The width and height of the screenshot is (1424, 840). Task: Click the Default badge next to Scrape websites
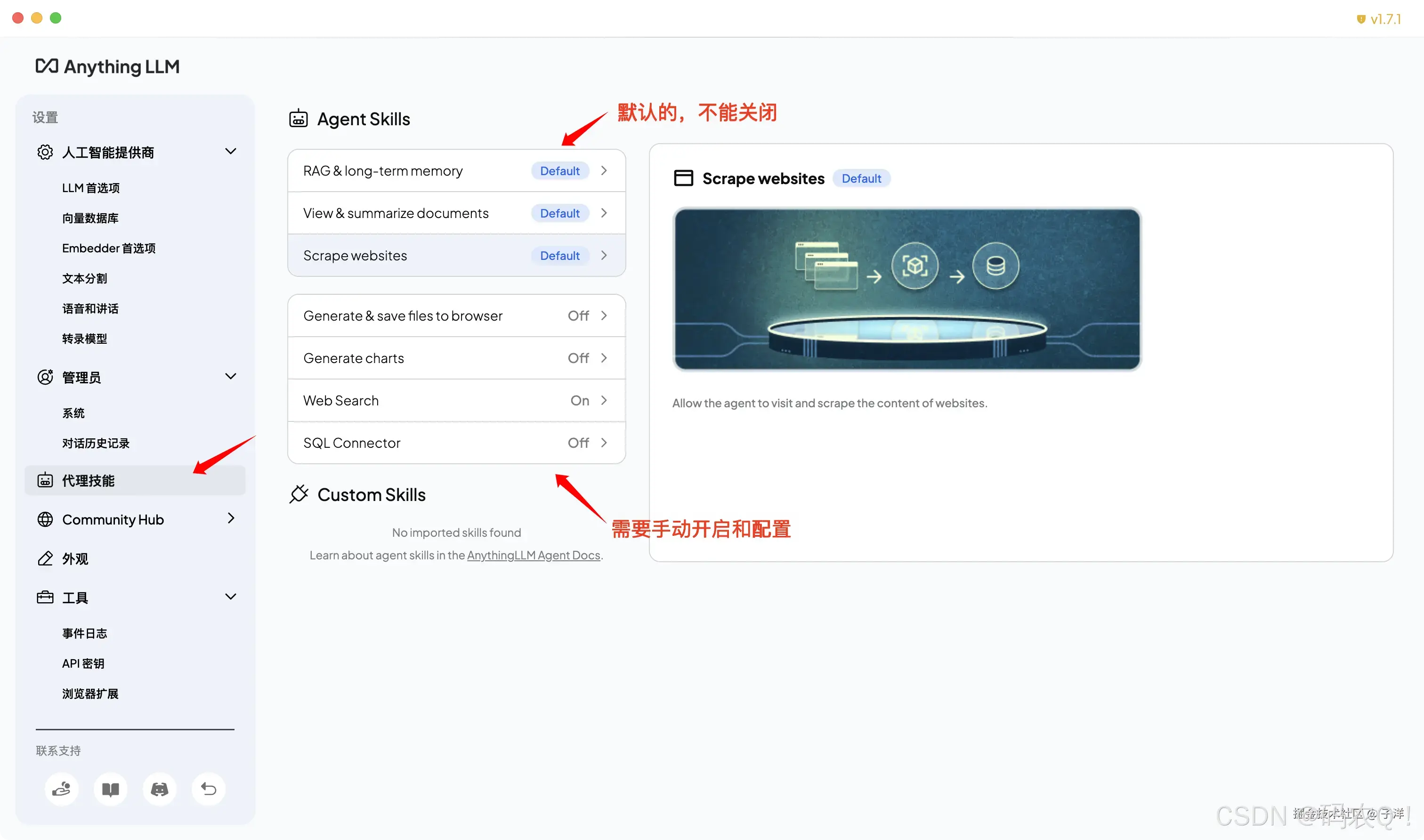pyautogui.click(x=861, y=178)
